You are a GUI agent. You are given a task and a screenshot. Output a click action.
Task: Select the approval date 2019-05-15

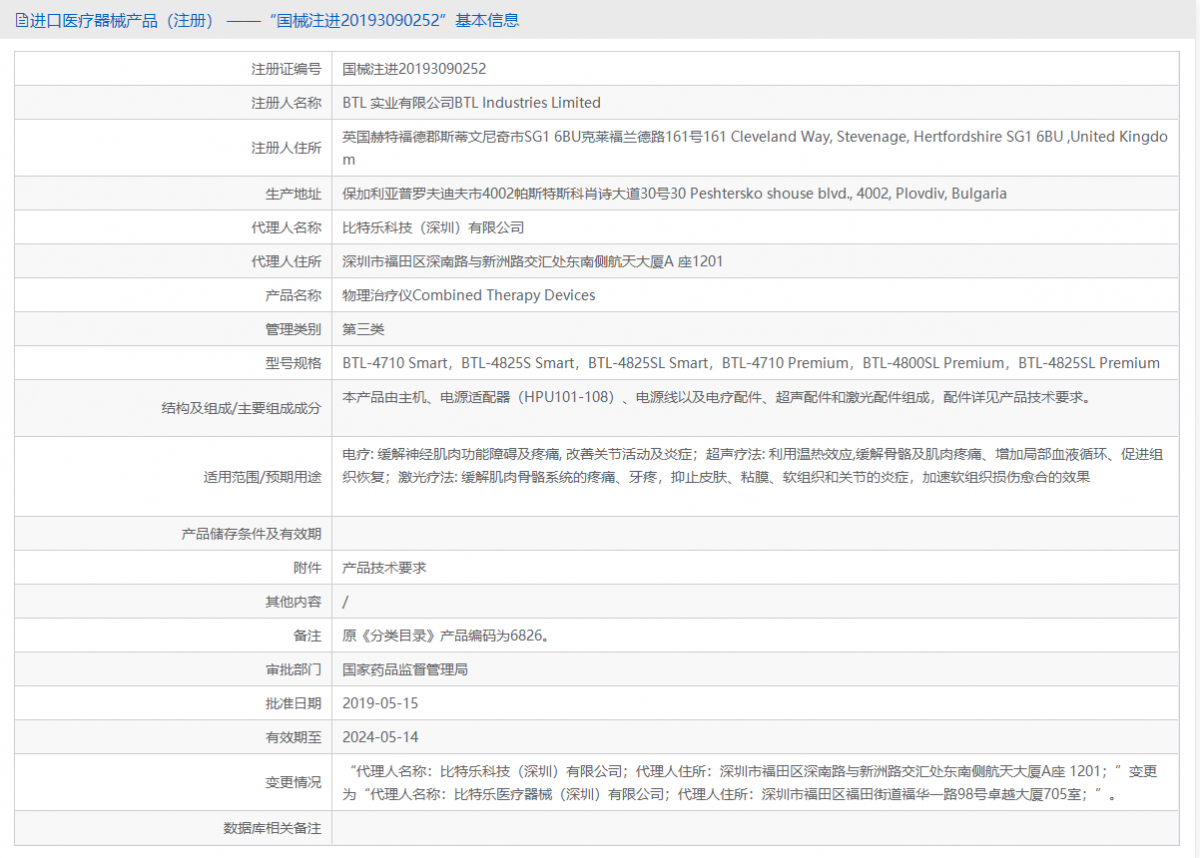(380, 703)
